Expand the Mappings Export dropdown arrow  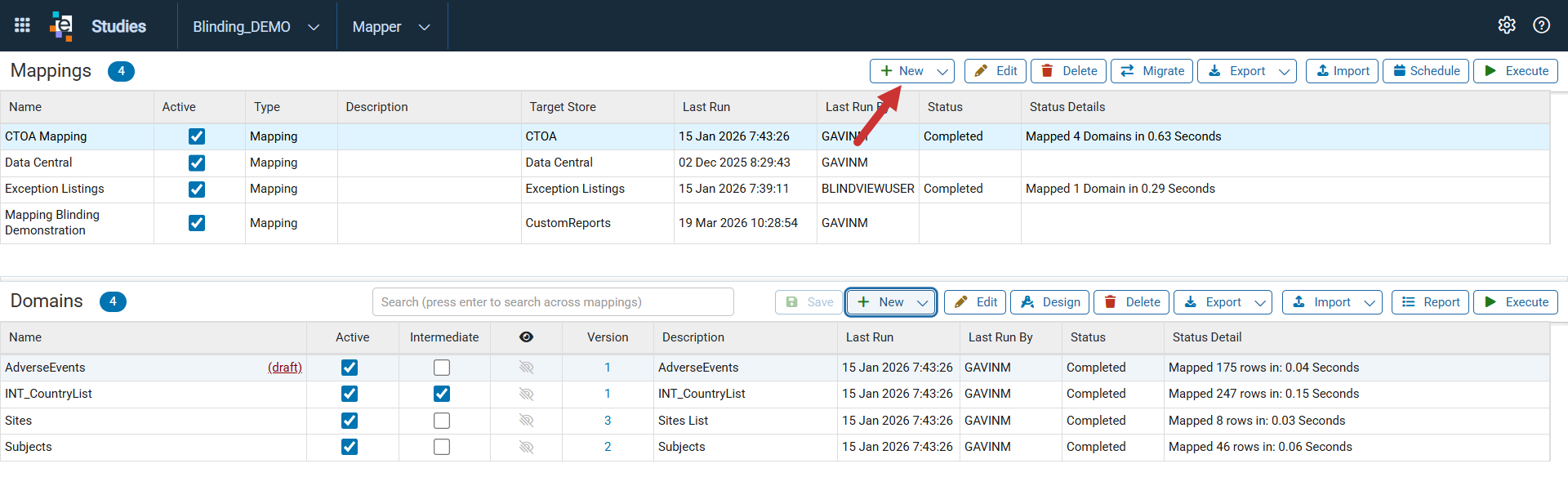[1285, 71]
